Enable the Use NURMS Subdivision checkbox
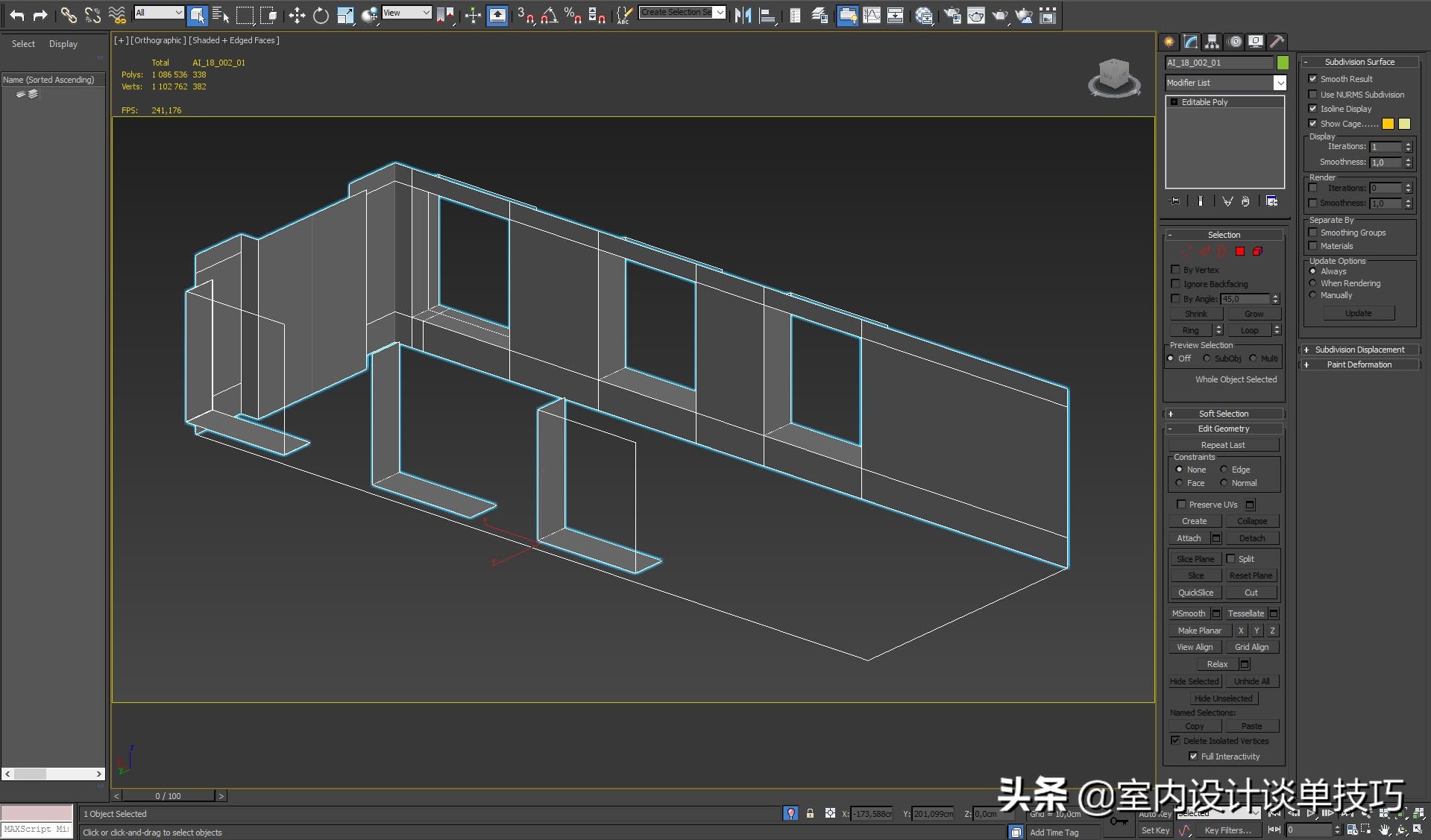 coord(1313,95)
